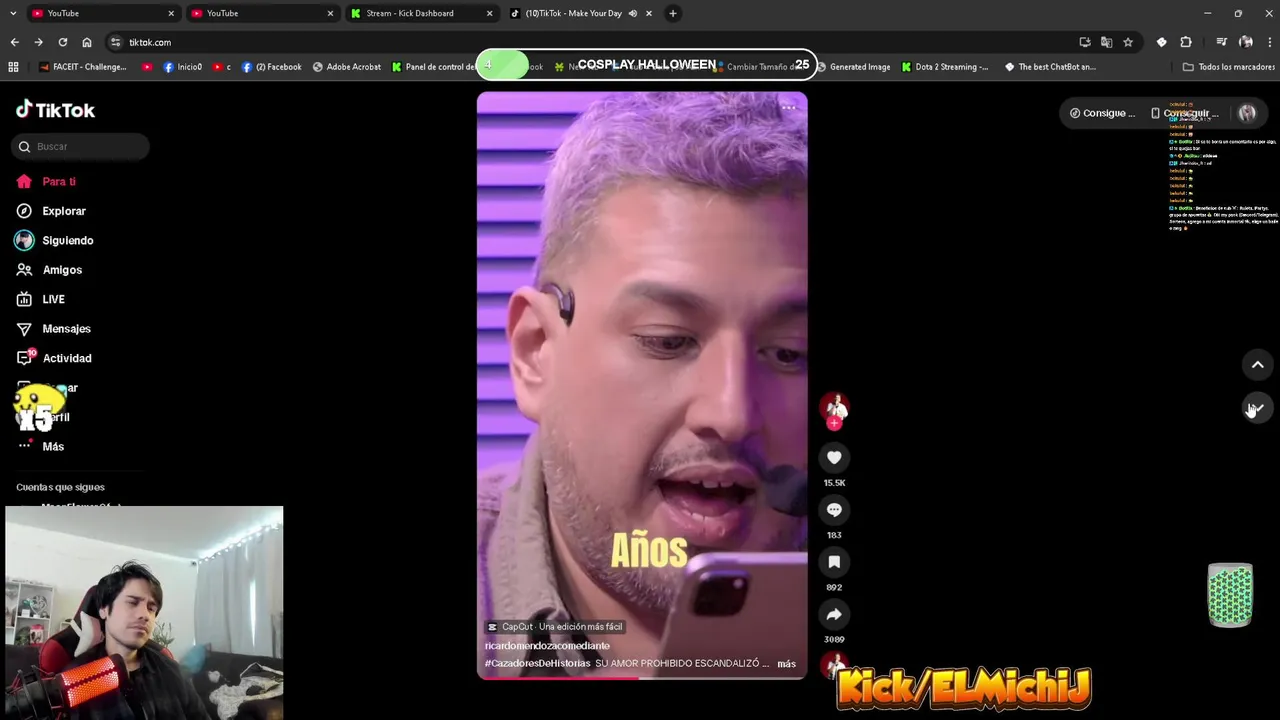Switch to the second YouTube tab
Image resolution: width=1280 pixels, height=720 pixels.
[262, 13]
